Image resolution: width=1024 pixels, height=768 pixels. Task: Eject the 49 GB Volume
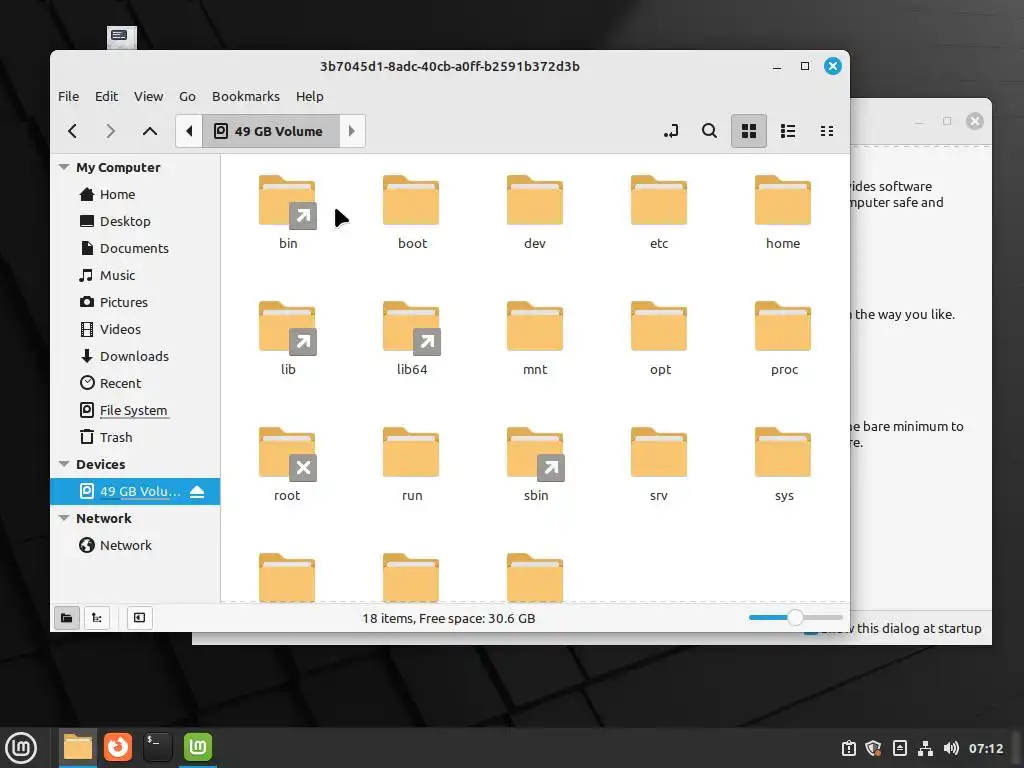197,492
